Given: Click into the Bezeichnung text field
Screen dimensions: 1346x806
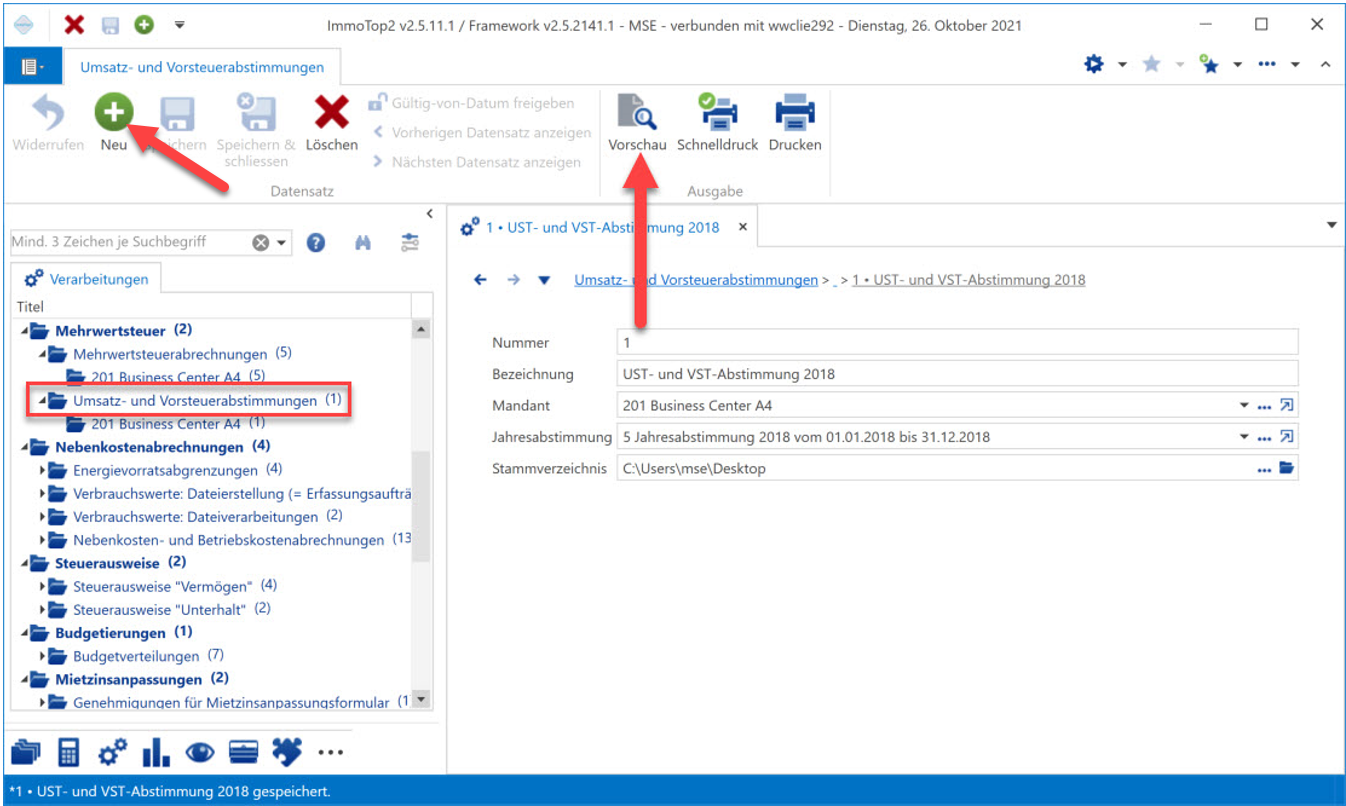Looking at the screenshot, I should 958,374.
